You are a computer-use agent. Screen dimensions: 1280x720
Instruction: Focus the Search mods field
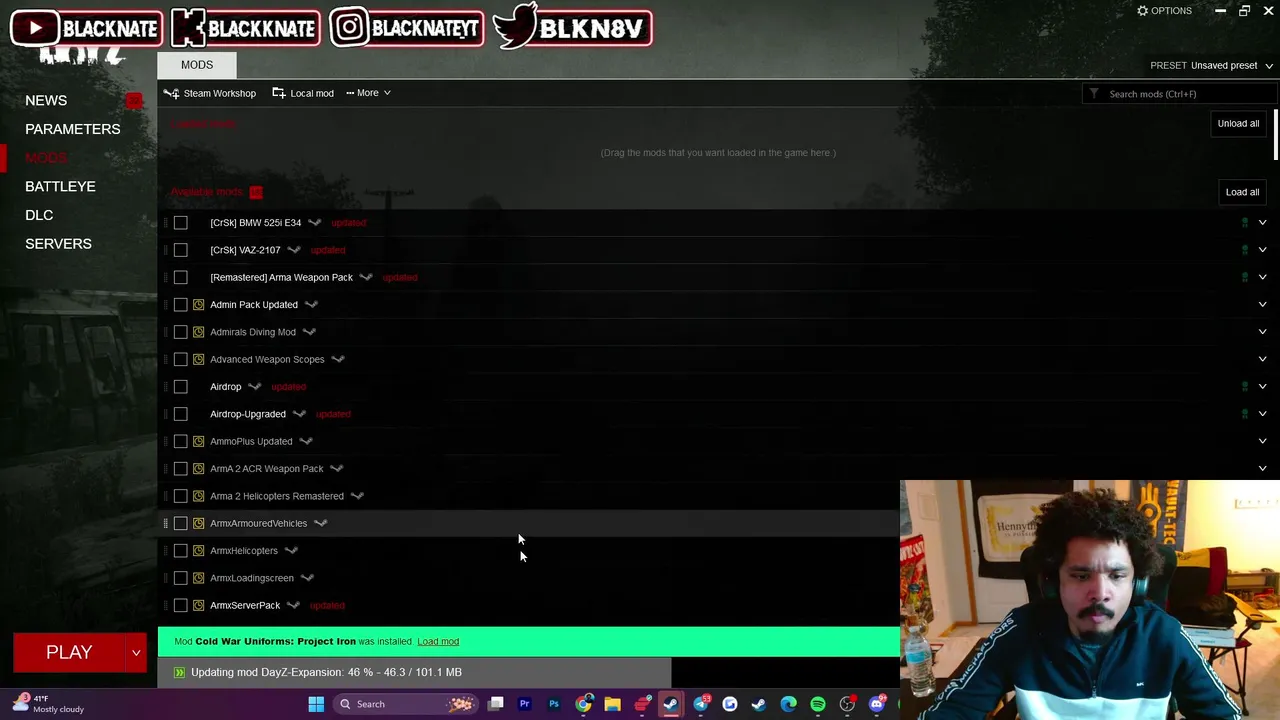click(1180, 94)
